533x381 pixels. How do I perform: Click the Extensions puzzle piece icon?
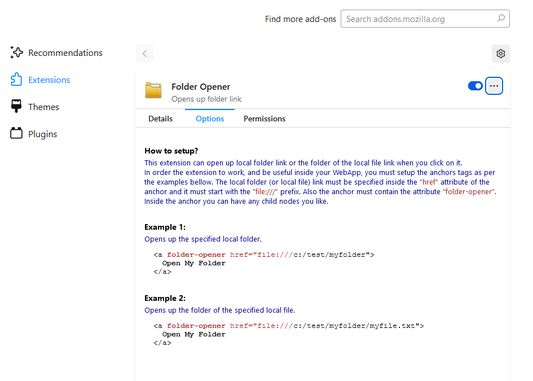point(16,80)
